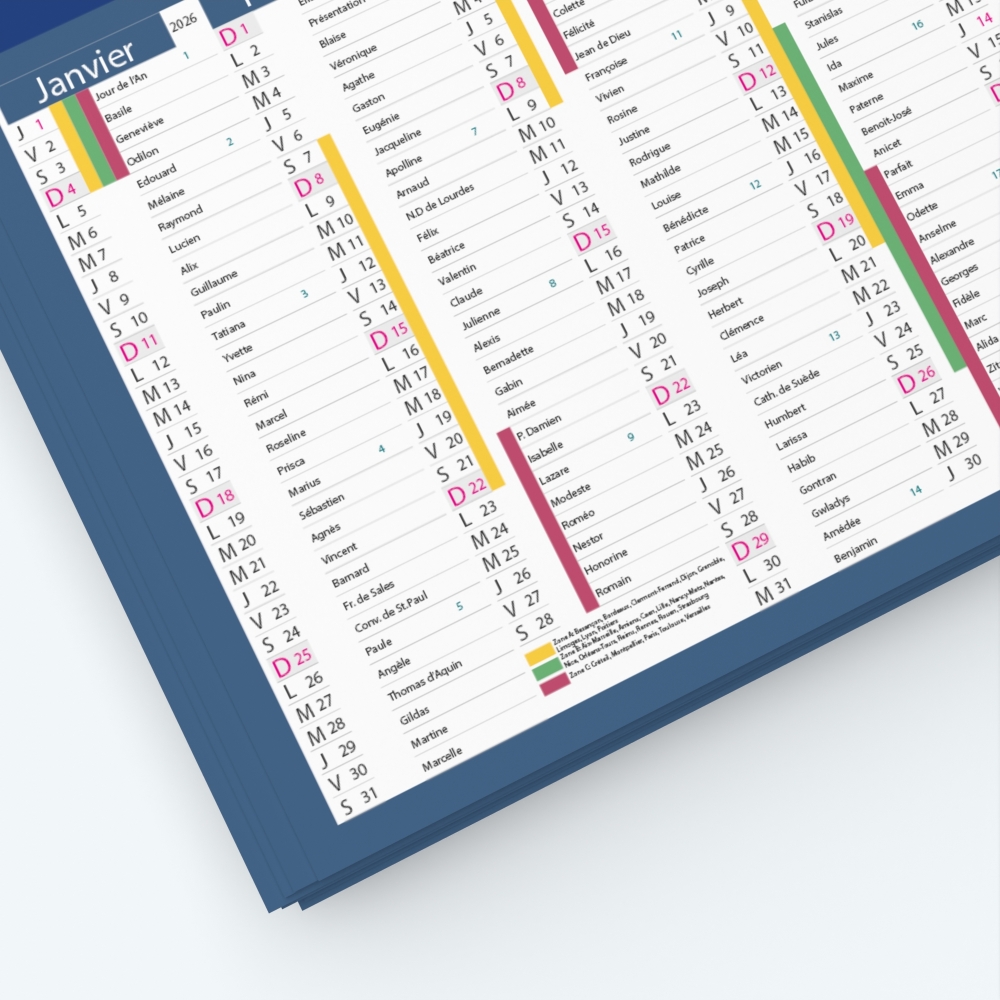Pick Sunday D 25 in January

(x=291, y=662)
